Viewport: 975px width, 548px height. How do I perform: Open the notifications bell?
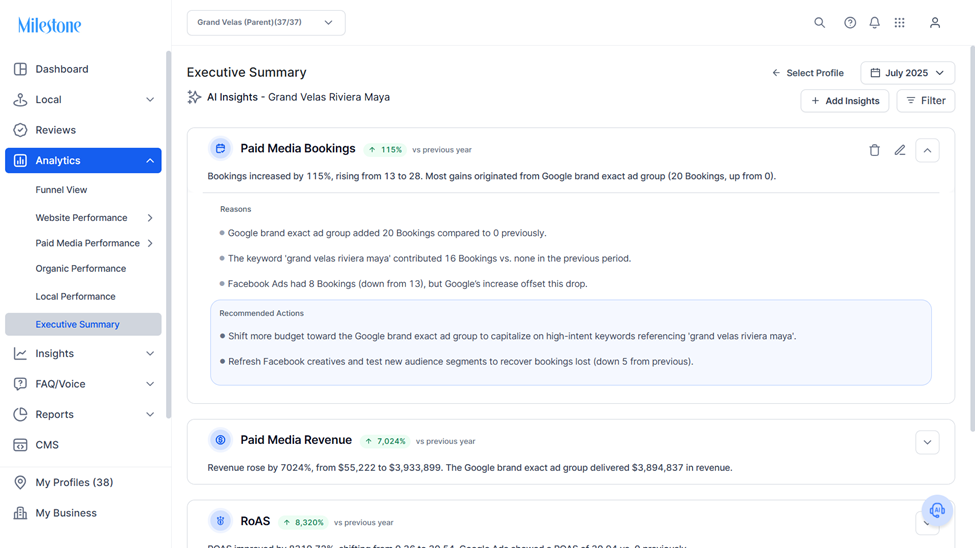tap(874, 22)
